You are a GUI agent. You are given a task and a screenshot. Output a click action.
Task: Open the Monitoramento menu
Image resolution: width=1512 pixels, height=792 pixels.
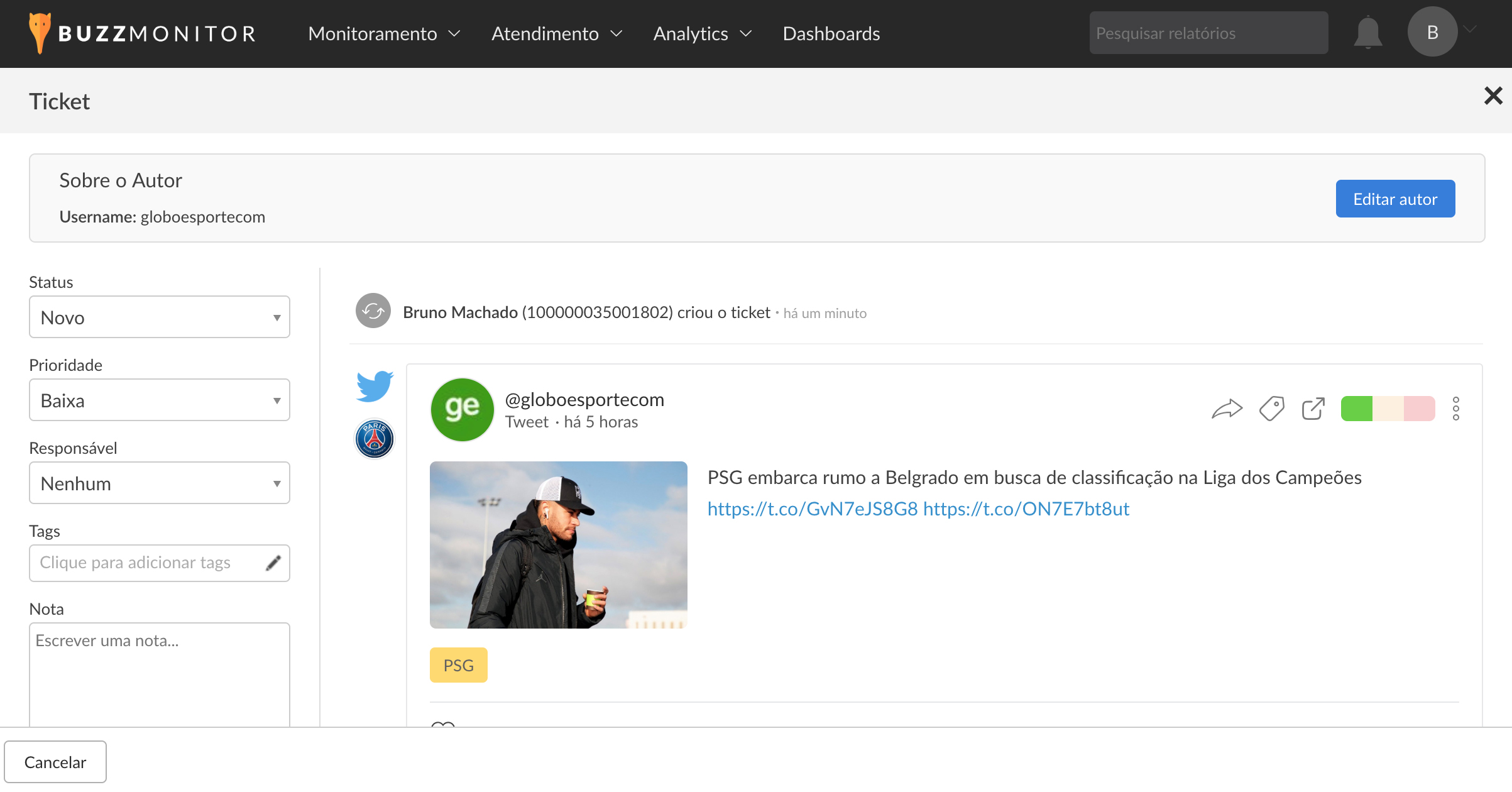(384, 33)
